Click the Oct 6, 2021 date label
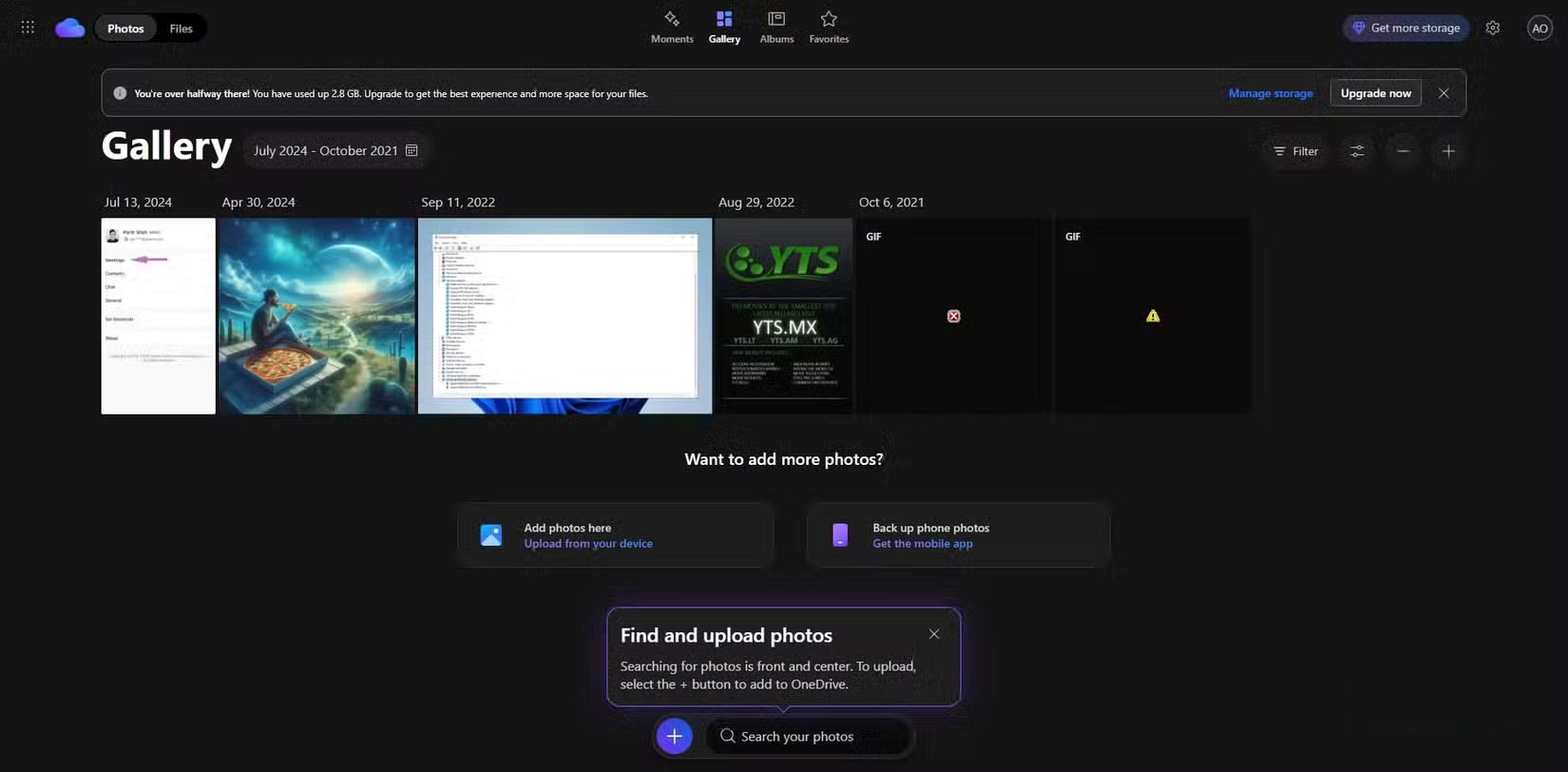Screen dimensions: 1568x772 891,203
